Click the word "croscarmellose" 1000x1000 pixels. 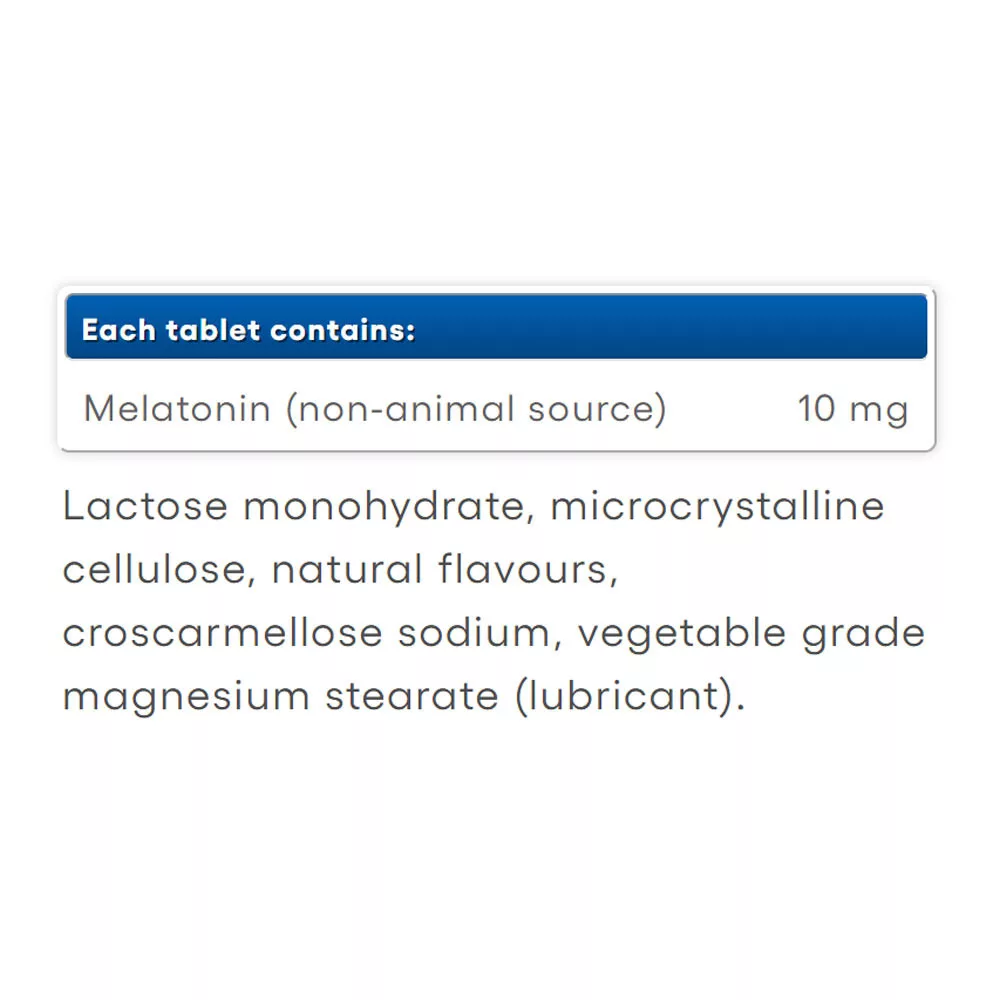pos(222,633)
